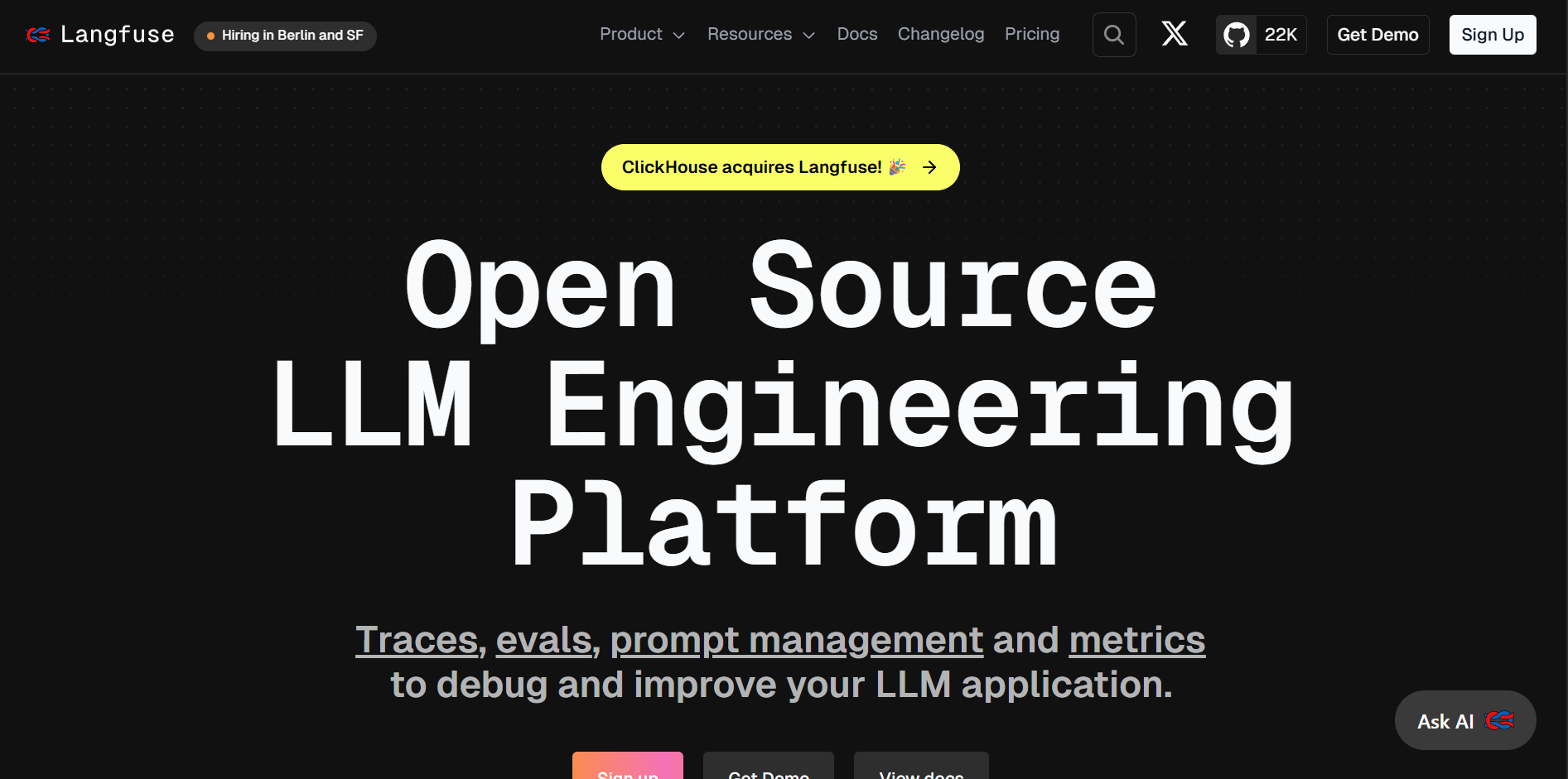
Task: Click the orange dot hiring badge
Action: pyautogui.click(x=211, y=36)
